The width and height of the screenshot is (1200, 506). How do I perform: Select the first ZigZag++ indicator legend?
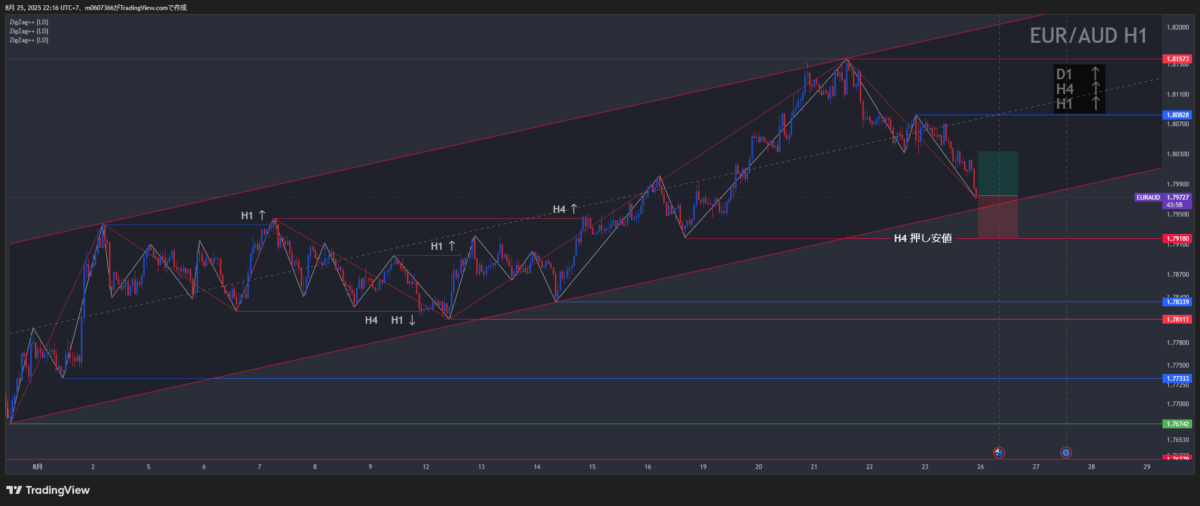28,22
